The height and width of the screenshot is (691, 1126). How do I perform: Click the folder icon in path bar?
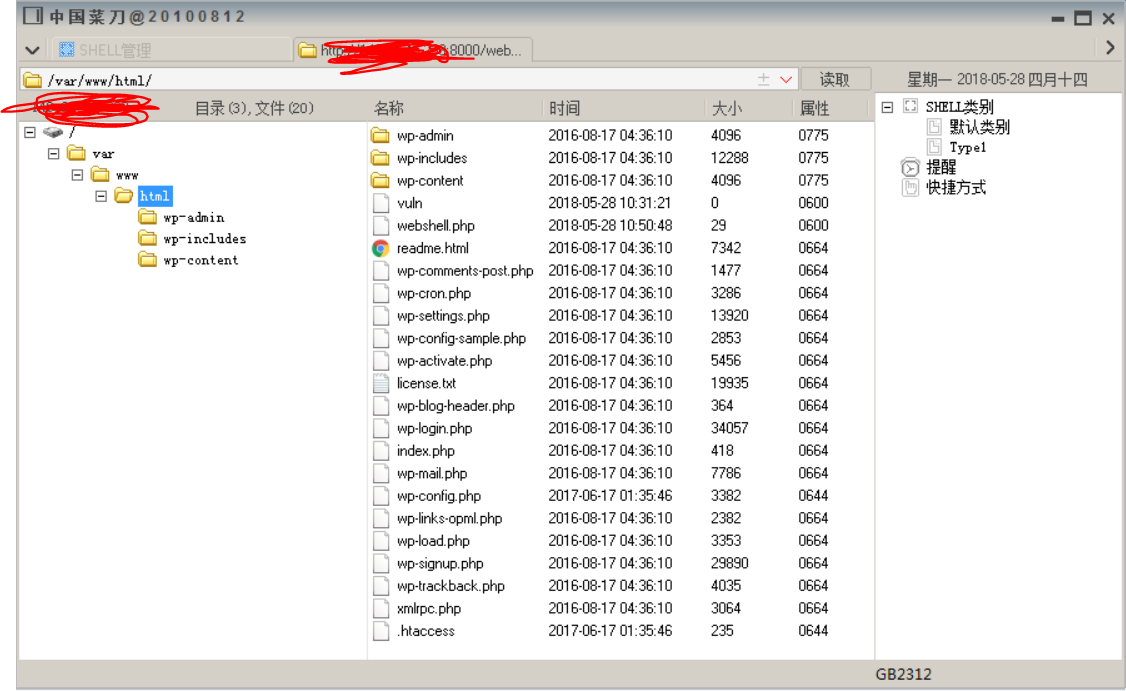(x=32, y=80)
